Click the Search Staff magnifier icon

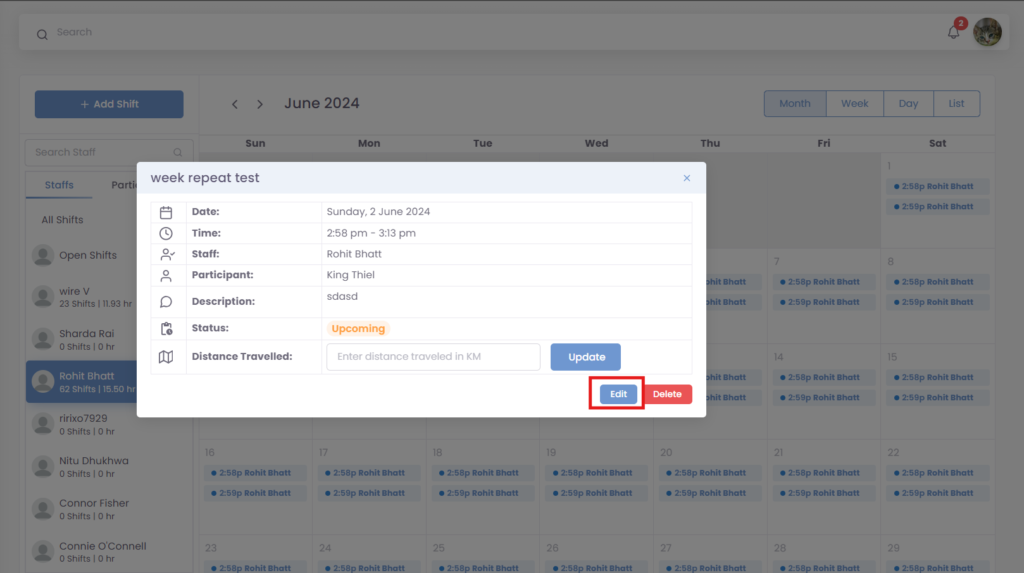coord(178,153)
